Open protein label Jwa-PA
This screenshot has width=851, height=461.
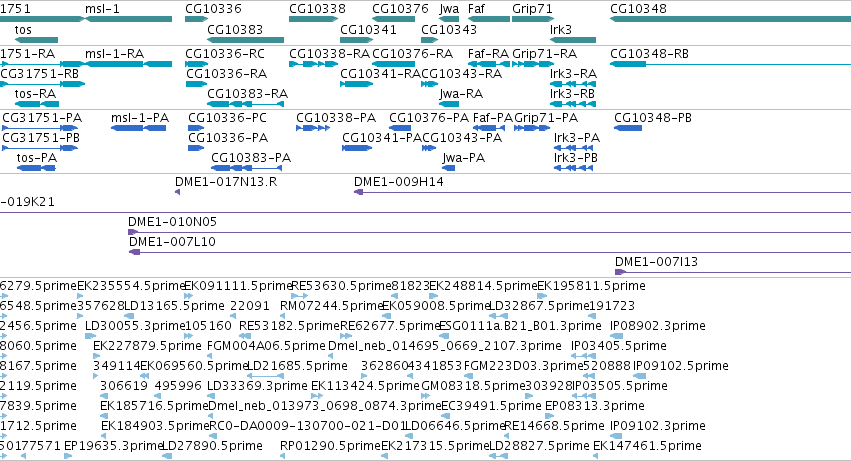coord(463,157)
